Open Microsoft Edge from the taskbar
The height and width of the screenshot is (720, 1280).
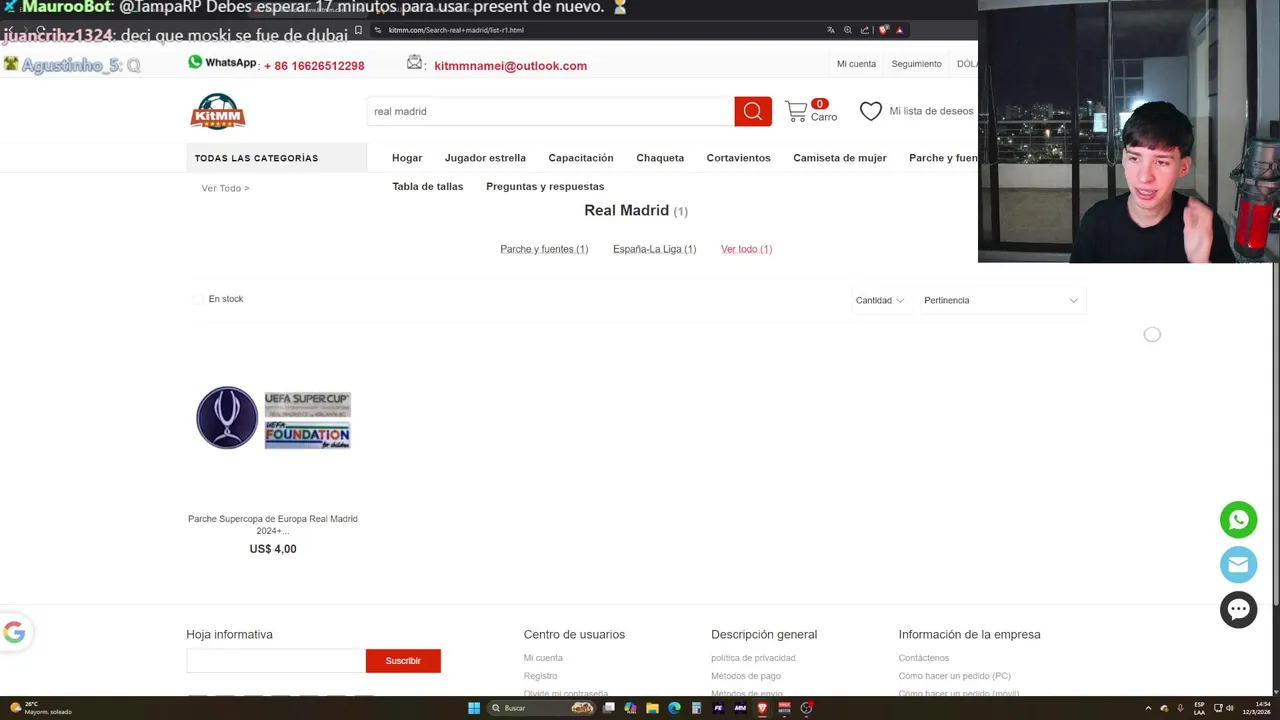[674, 708]
